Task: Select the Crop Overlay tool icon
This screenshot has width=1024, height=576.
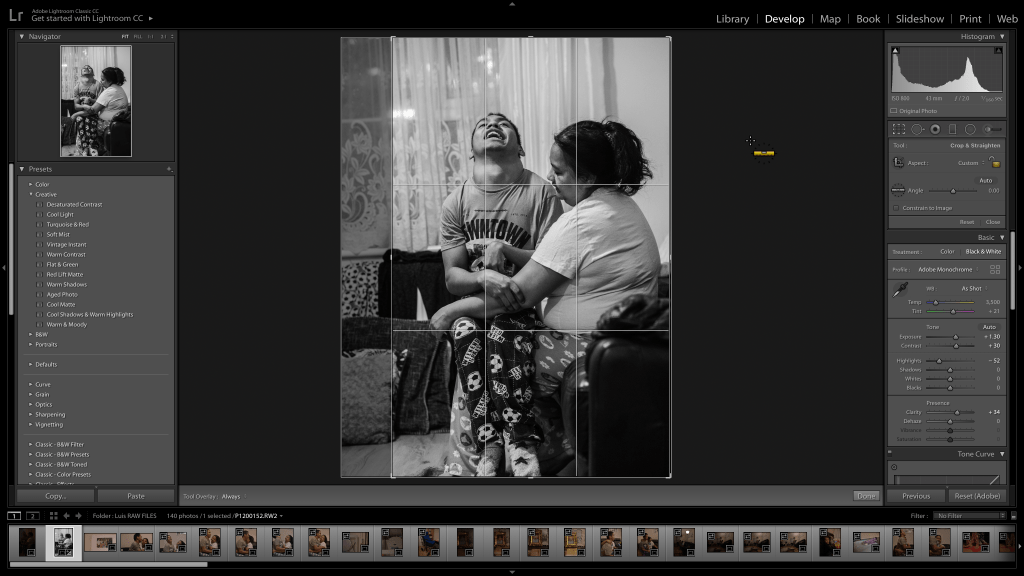Action: [899, 129]
